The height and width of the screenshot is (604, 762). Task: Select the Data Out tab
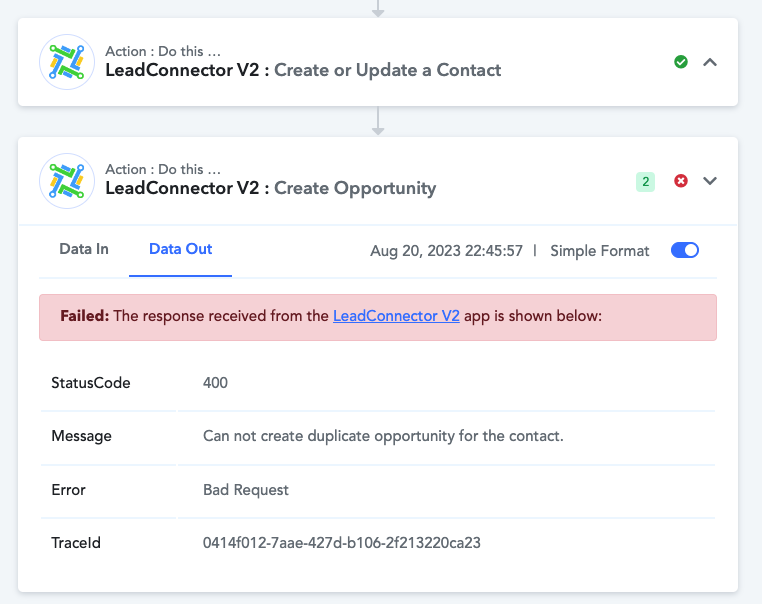[180, 249]
